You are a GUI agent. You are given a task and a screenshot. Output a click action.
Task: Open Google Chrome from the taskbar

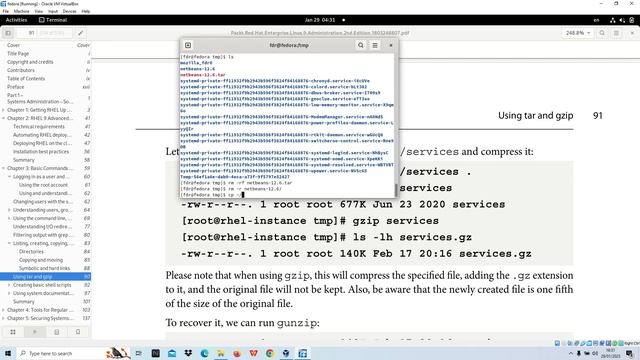click(x=270, y=353)
